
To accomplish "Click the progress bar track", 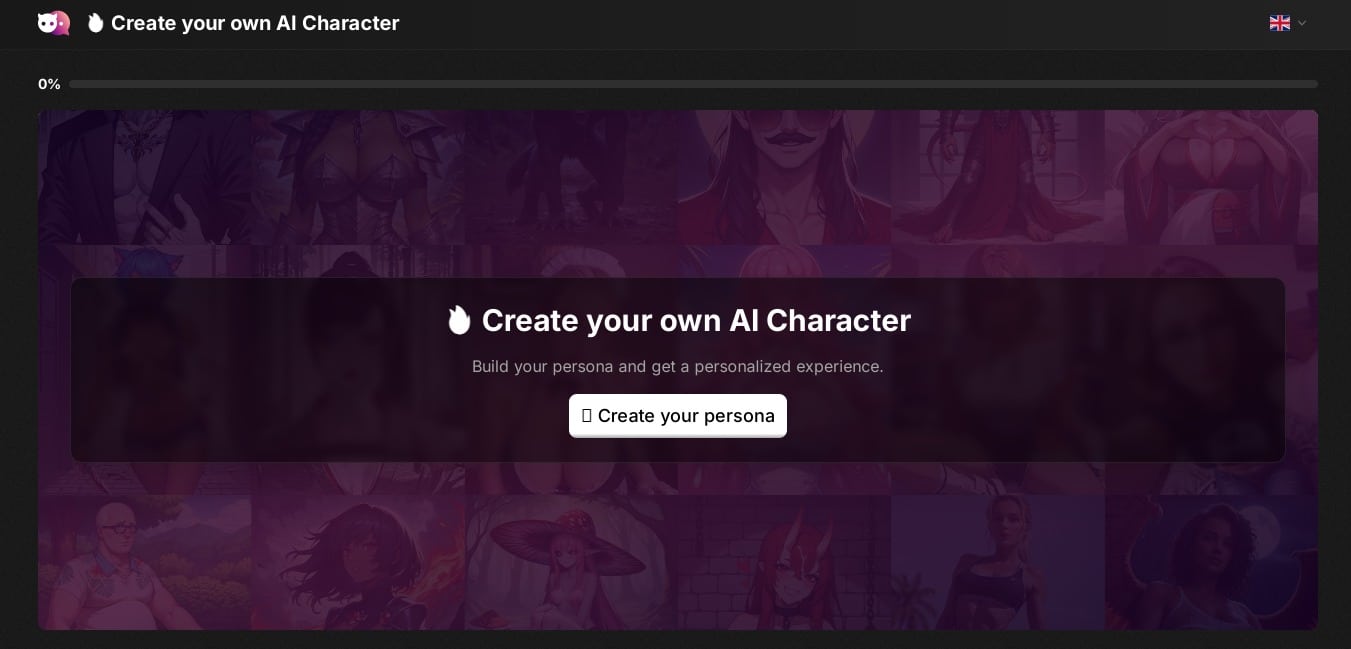I will point(693,84).
